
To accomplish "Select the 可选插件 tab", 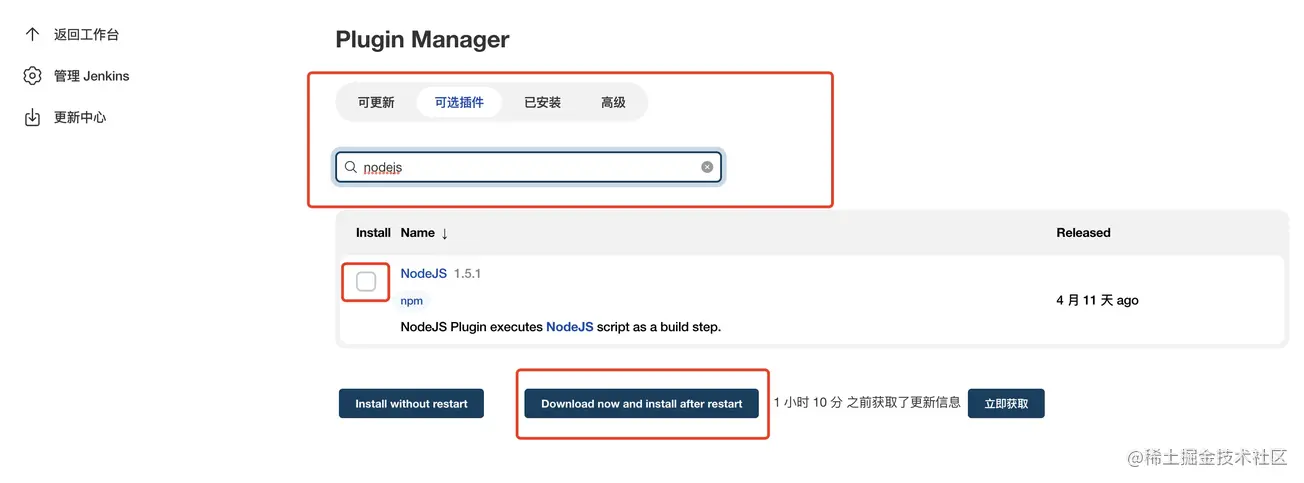I will pos(459,102).
